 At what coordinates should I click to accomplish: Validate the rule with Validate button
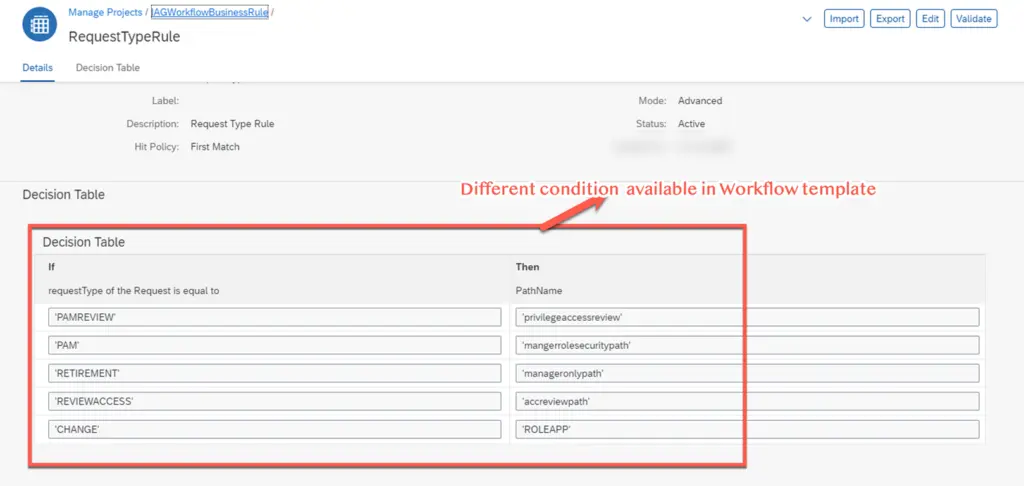(x=973, y=19)
